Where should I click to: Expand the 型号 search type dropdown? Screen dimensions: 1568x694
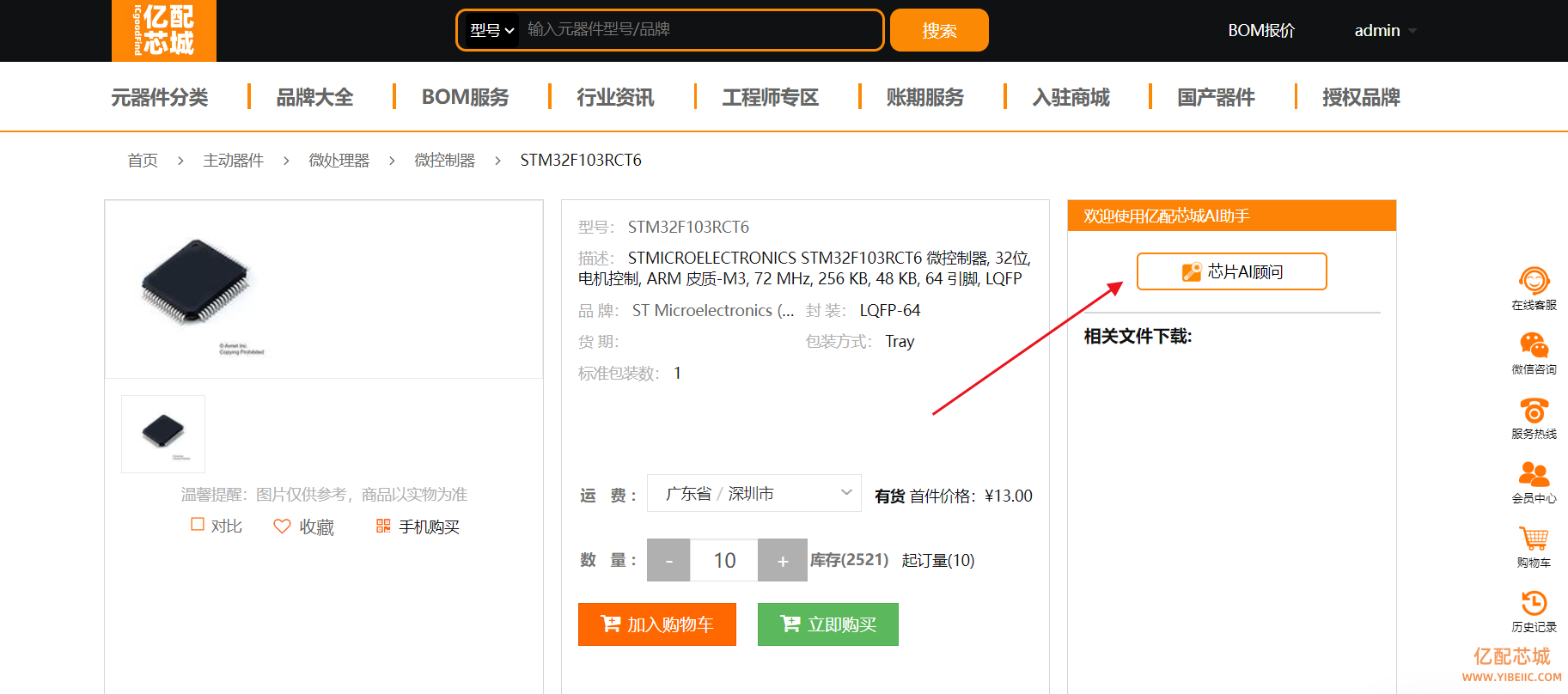click(491, 31)
